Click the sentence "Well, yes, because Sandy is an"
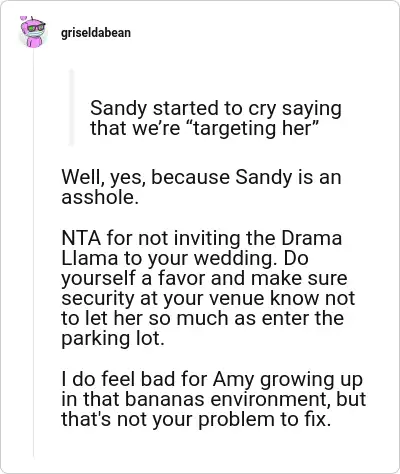Screen dimensions: 400x474 coord(201,177)
